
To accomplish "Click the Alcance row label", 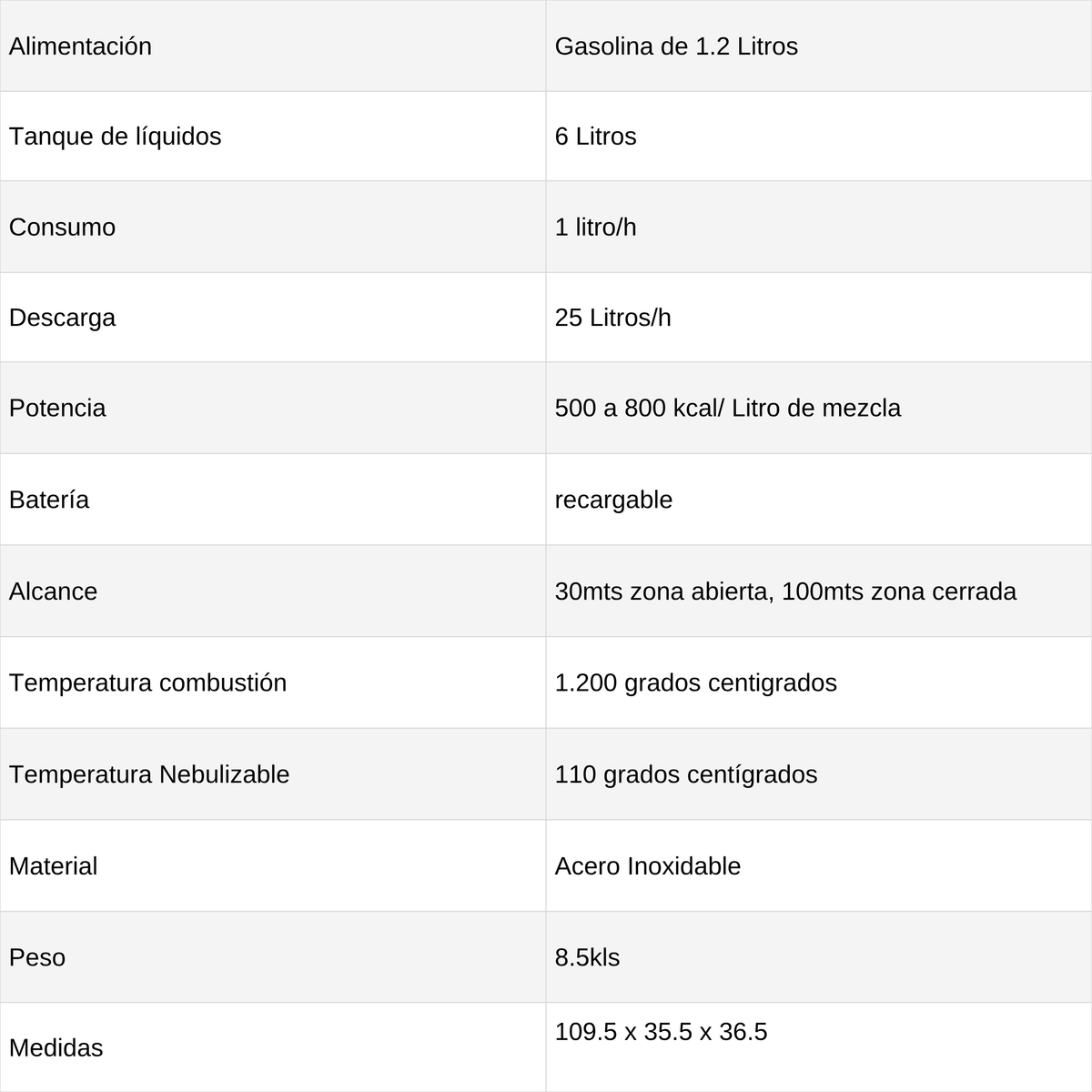I will (53, 591).
